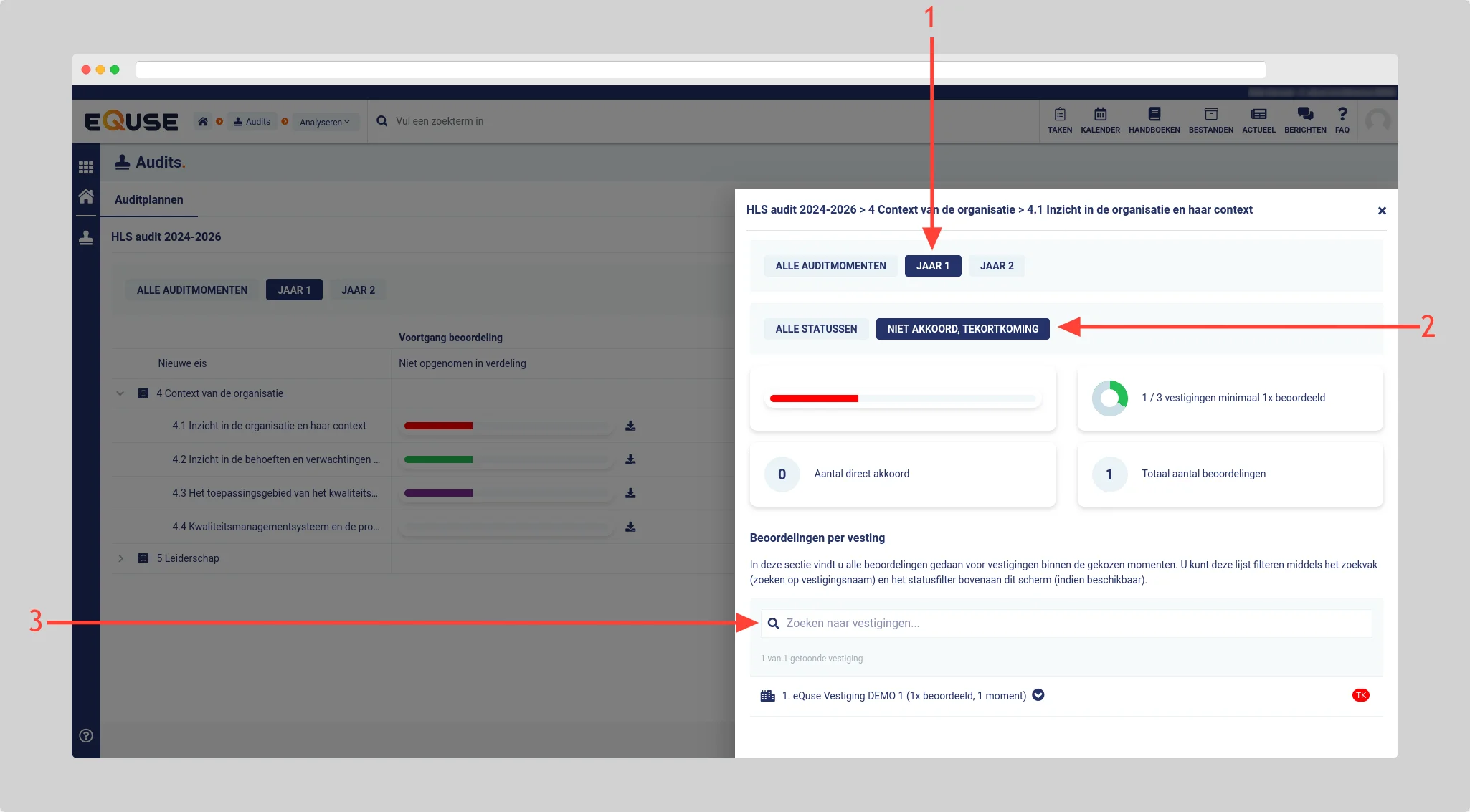
Task: Expand eQuse Vestiging DEMO 1 chevron
Action: coord(1038,695)
